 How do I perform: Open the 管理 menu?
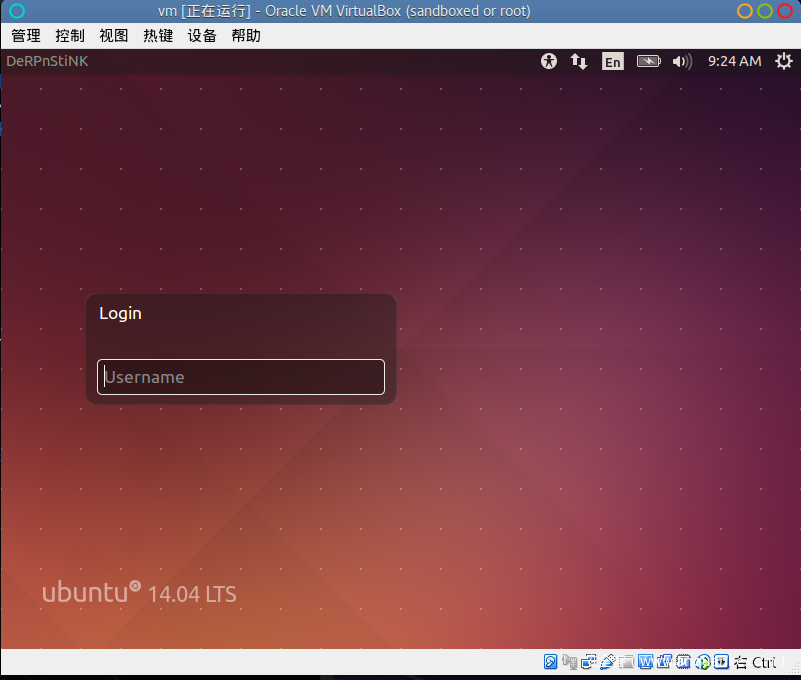[26, 36]
